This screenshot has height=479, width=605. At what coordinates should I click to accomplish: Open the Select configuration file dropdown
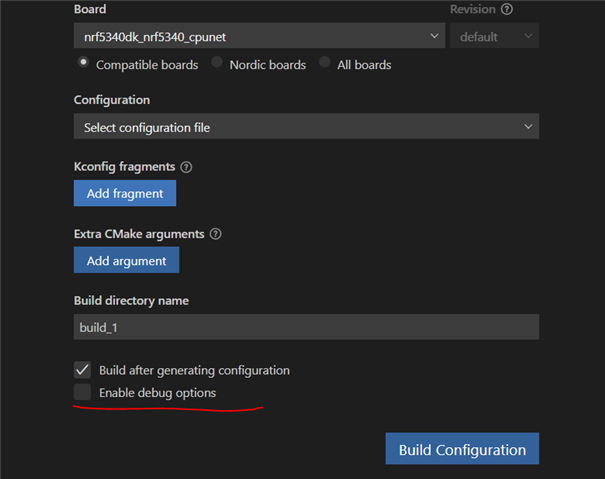coord(306,127)
